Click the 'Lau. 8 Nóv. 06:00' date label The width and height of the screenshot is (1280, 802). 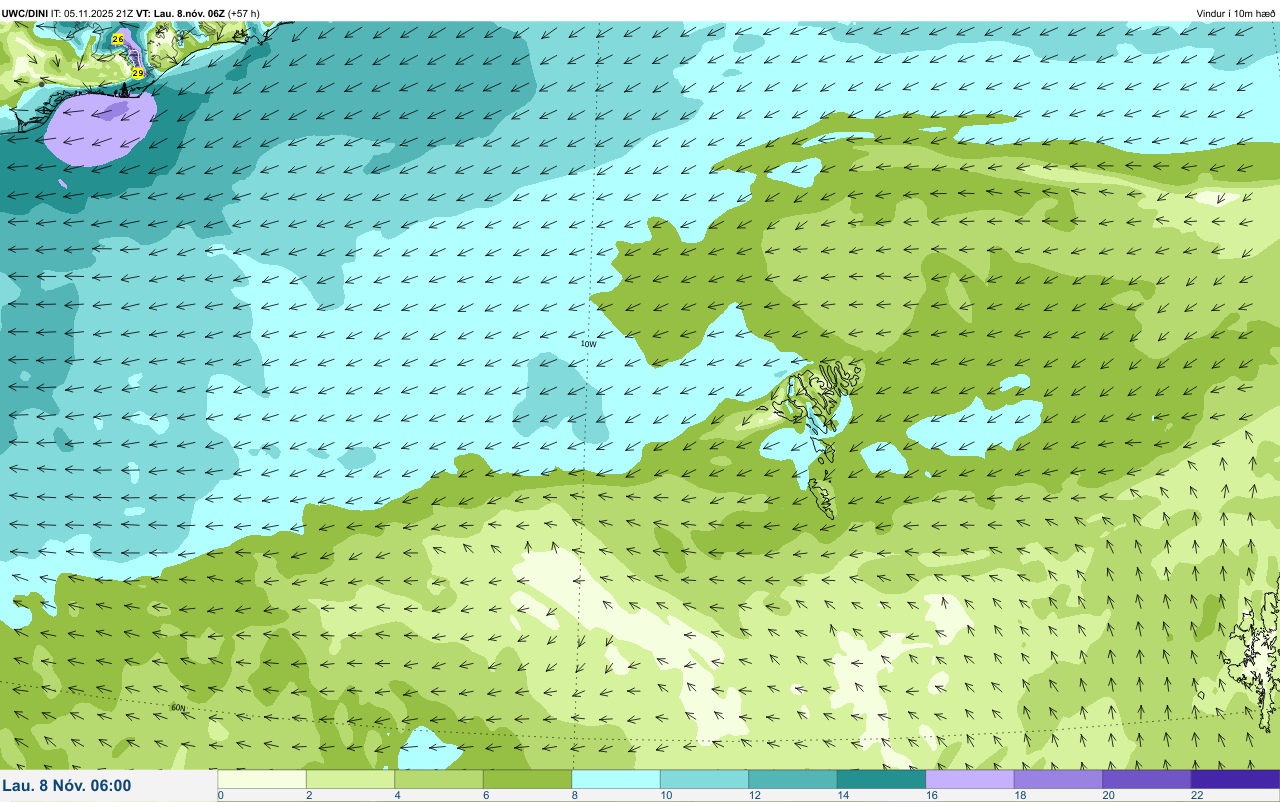67,786
